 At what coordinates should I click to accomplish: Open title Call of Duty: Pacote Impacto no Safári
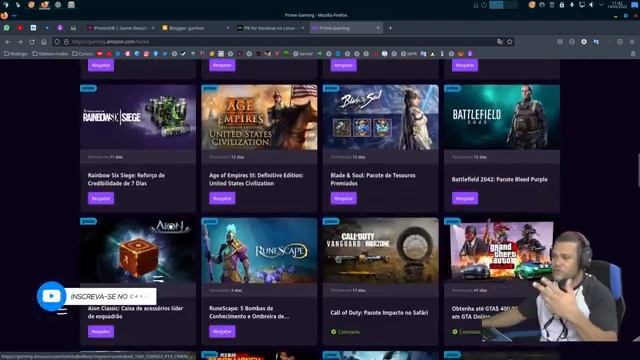click(379, 313)
